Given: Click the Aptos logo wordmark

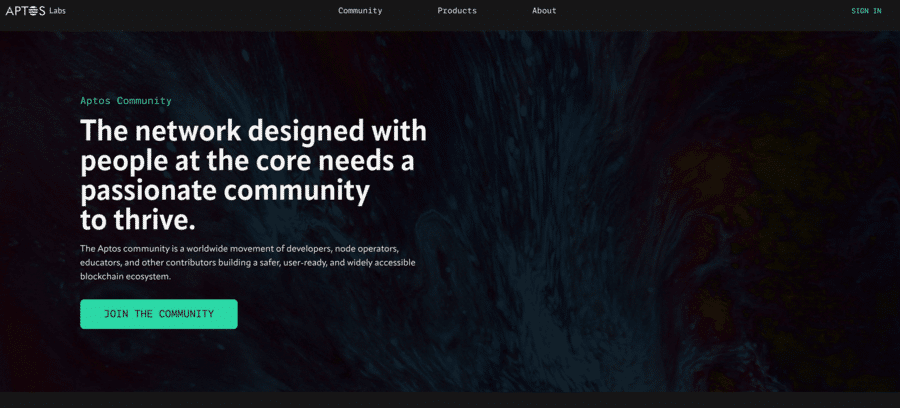Looking at the screenshot, I should point(25,10).
